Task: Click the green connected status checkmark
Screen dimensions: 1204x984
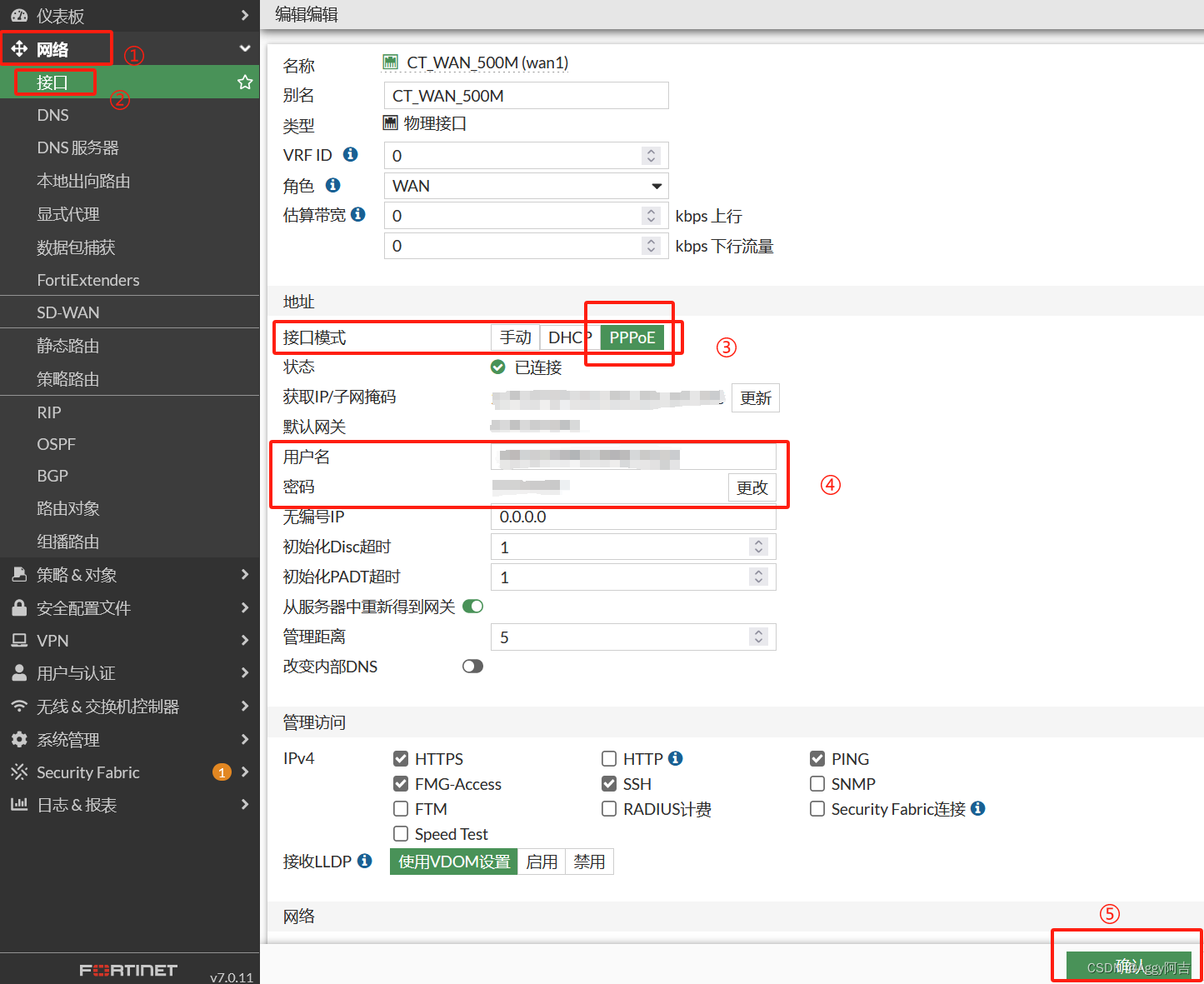Action: pos(498,367)
